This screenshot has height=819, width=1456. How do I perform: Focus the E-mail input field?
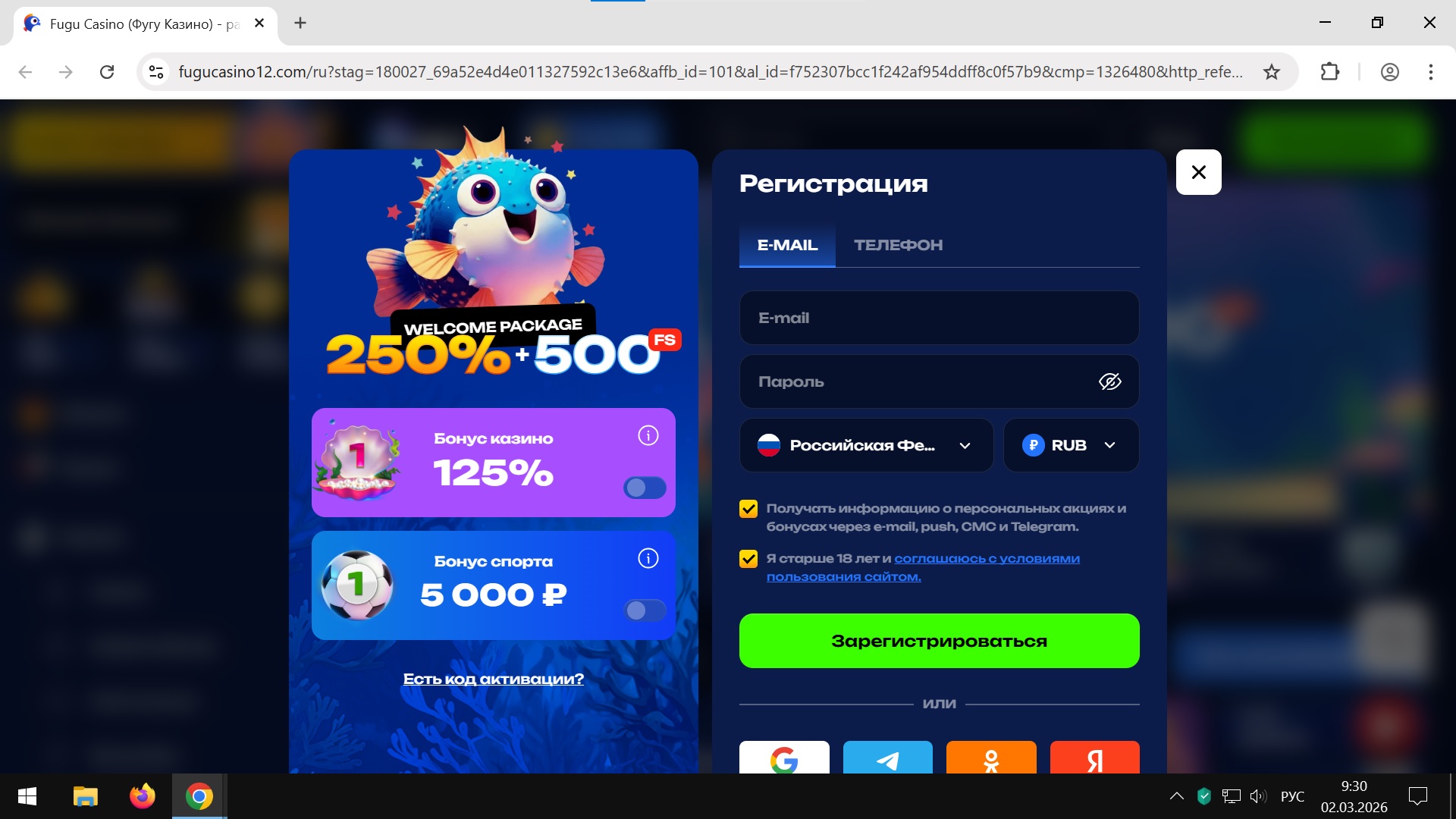pyautogui.click(x=939, y=318)
